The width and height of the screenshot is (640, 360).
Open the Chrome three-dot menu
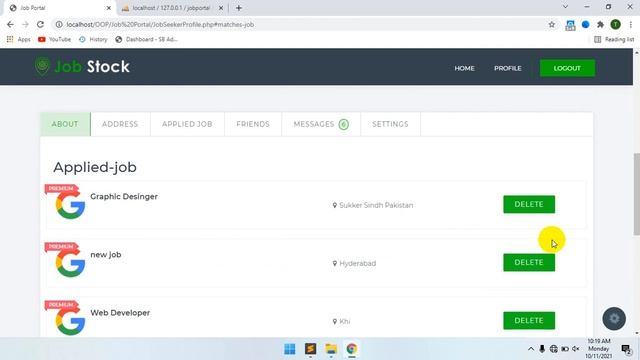coord(631,24)
